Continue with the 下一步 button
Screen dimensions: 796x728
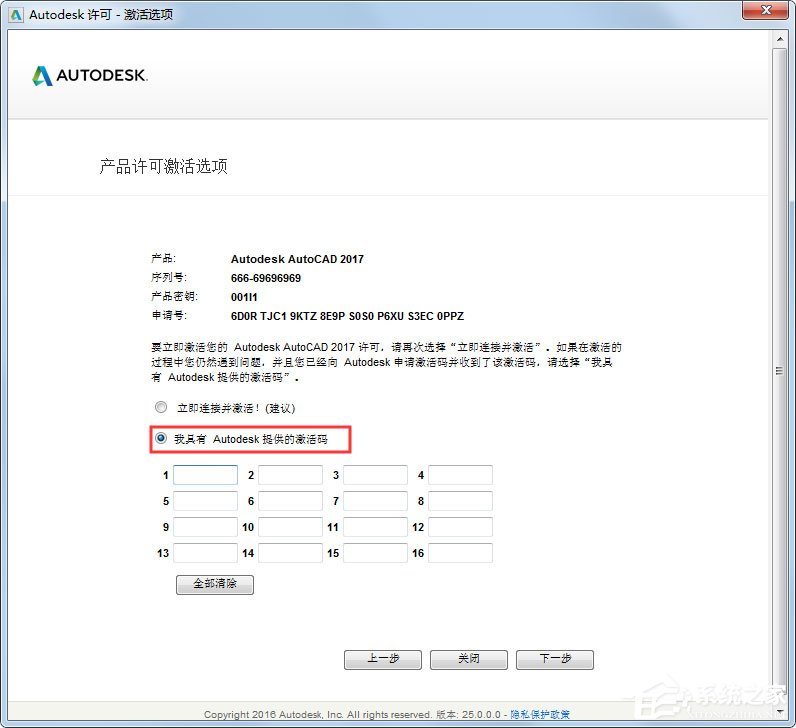tap(554, 659)
